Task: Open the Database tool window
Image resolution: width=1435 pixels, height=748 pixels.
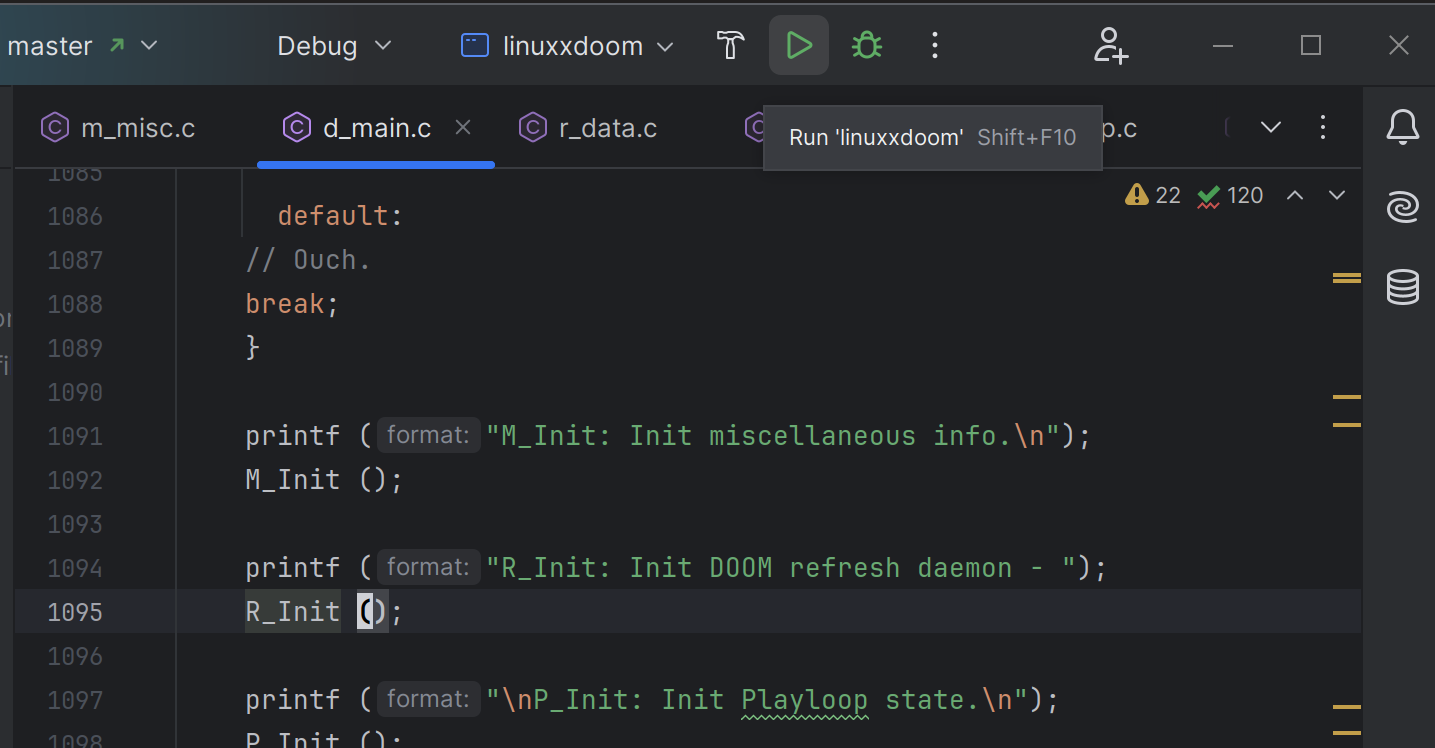Action: point(1402,287)
